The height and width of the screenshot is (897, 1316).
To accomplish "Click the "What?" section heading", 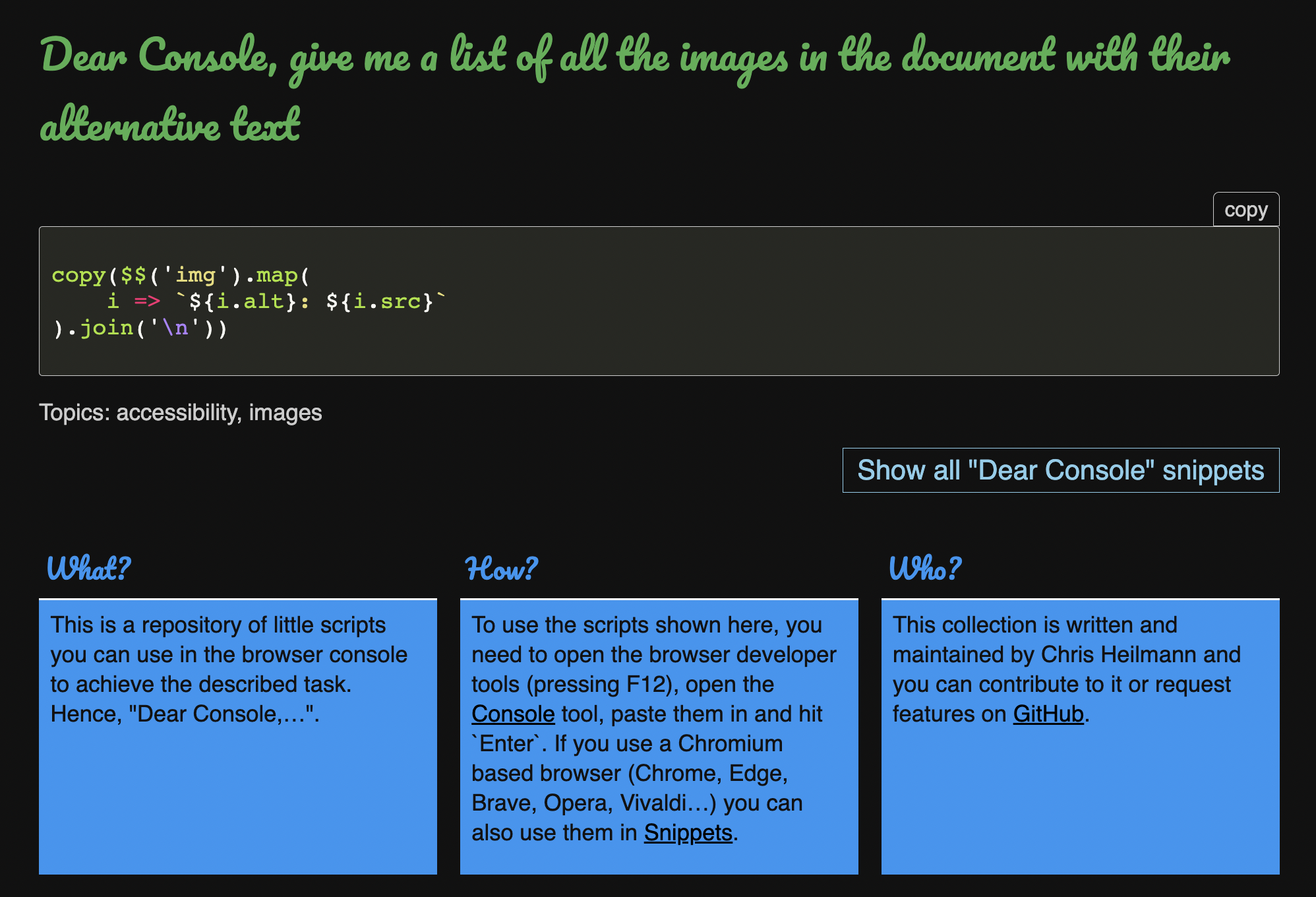I will pyautogui.click(x=88, y=569).
